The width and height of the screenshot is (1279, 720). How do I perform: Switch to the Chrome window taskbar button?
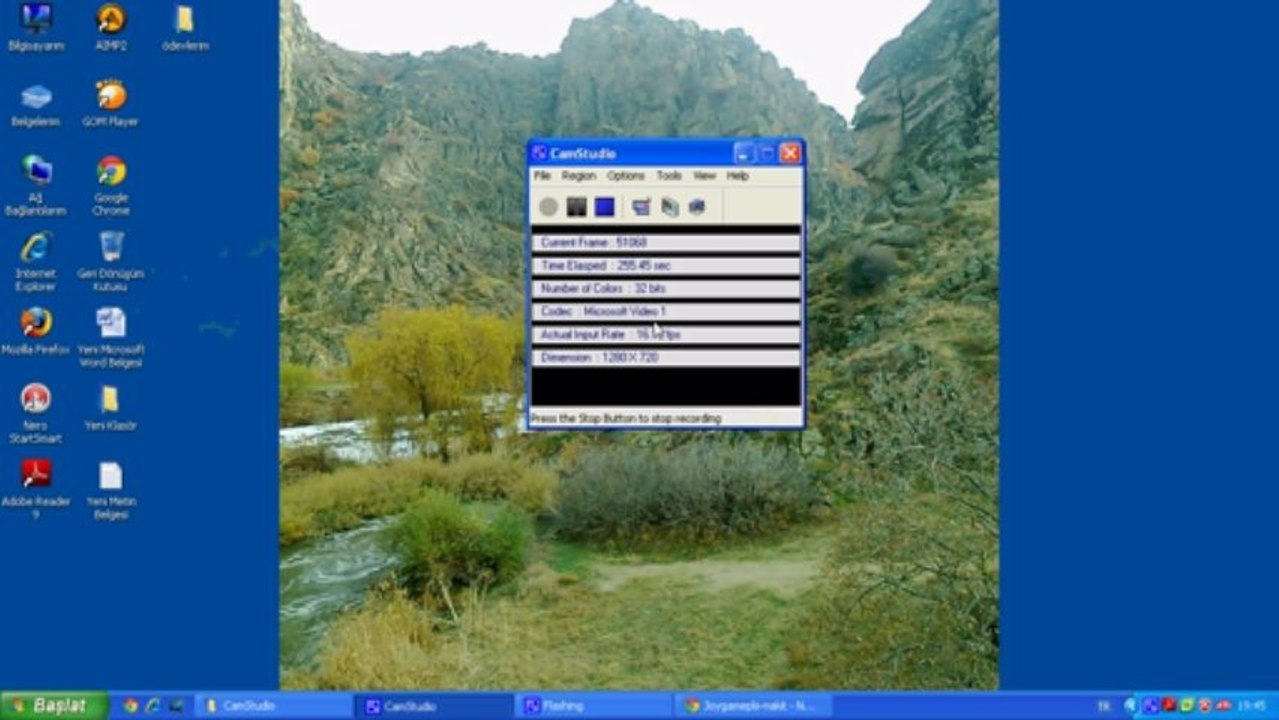click(754, 706)
